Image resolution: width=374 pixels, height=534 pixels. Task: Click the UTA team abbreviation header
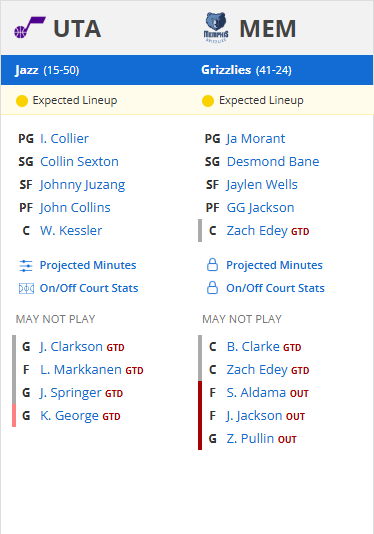pyautogui.click(x=77, y=29)
